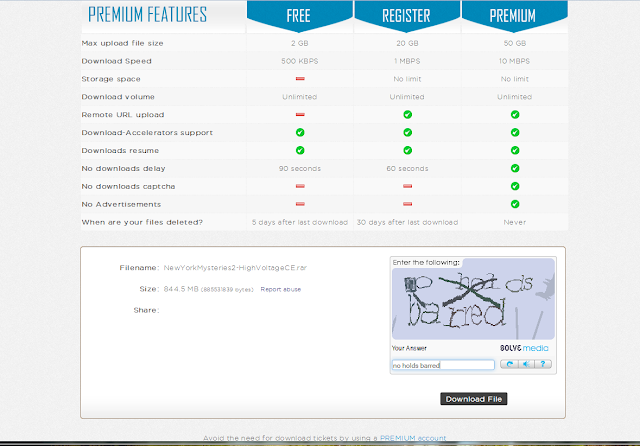Click the Download File button
This screenshot has width=640, height=446.
point(473,399)
